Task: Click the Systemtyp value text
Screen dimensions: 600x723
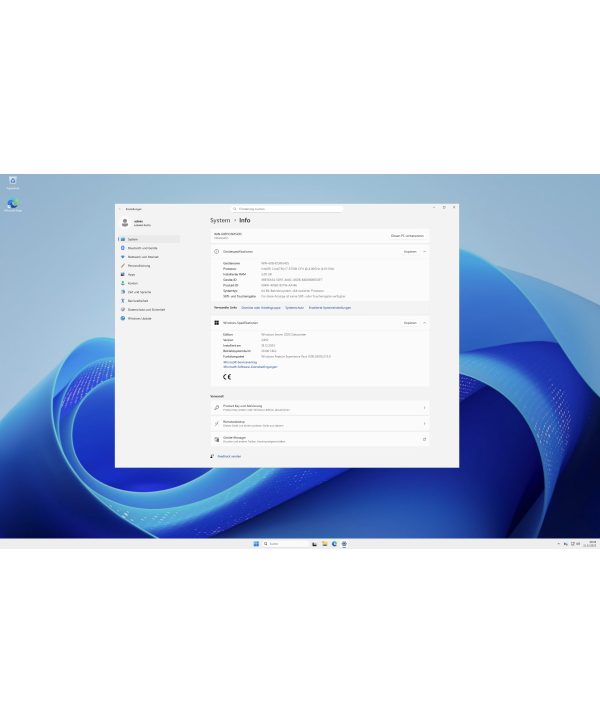Action: pos(292,291)
